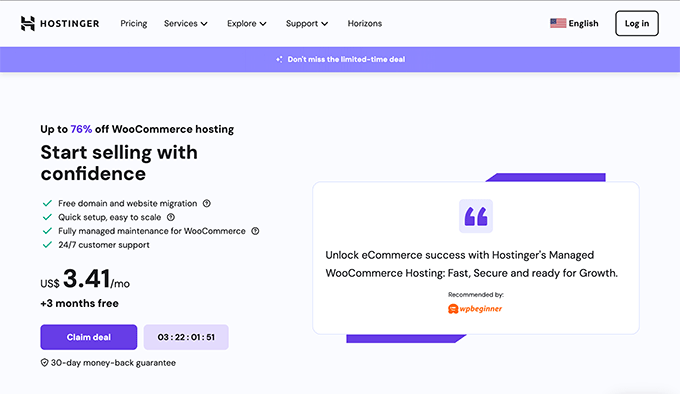Click Quick setup, easy to scale text
This screenshot has height=394, width=680.
coord(109,217)
